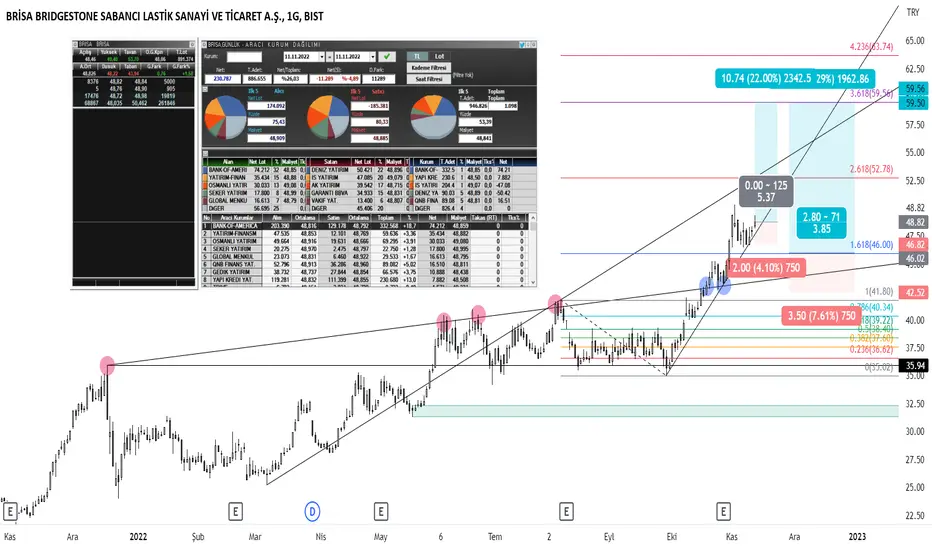Screen dimensions: 932x550
Task: Sort by the Takas (RT) column header
Action: (x=484, y=218)
